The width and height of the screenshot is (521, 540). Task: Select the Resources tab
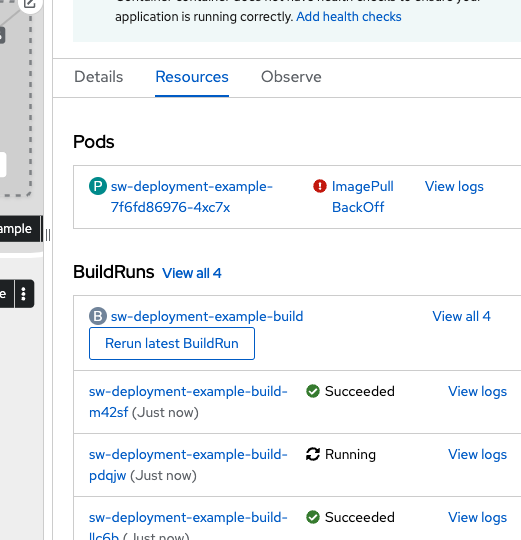(x=192, y=77)
